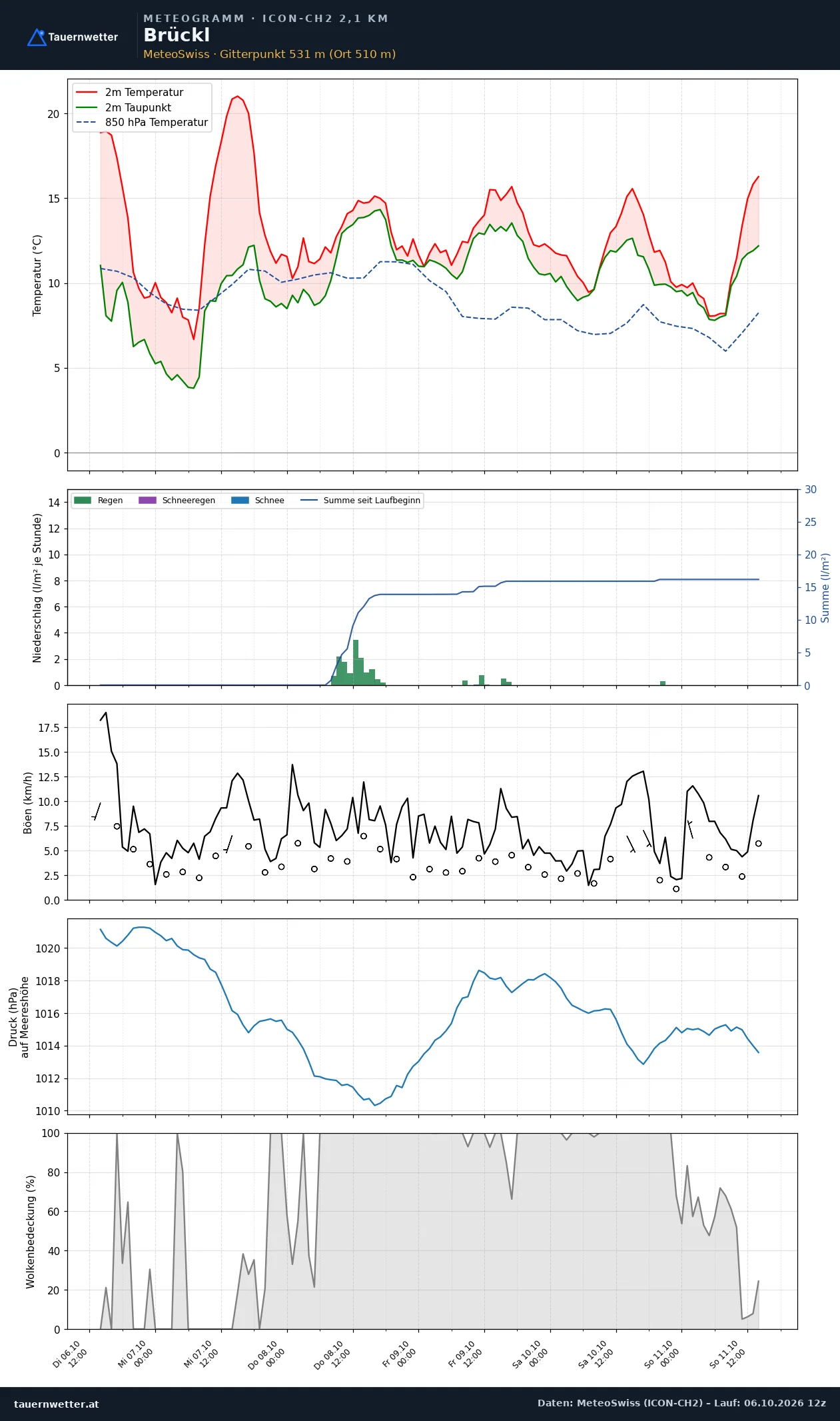Click the dashed blue 850 hPa legend line
Viewport: 840px width, 1421px height.
click(87, 123)
